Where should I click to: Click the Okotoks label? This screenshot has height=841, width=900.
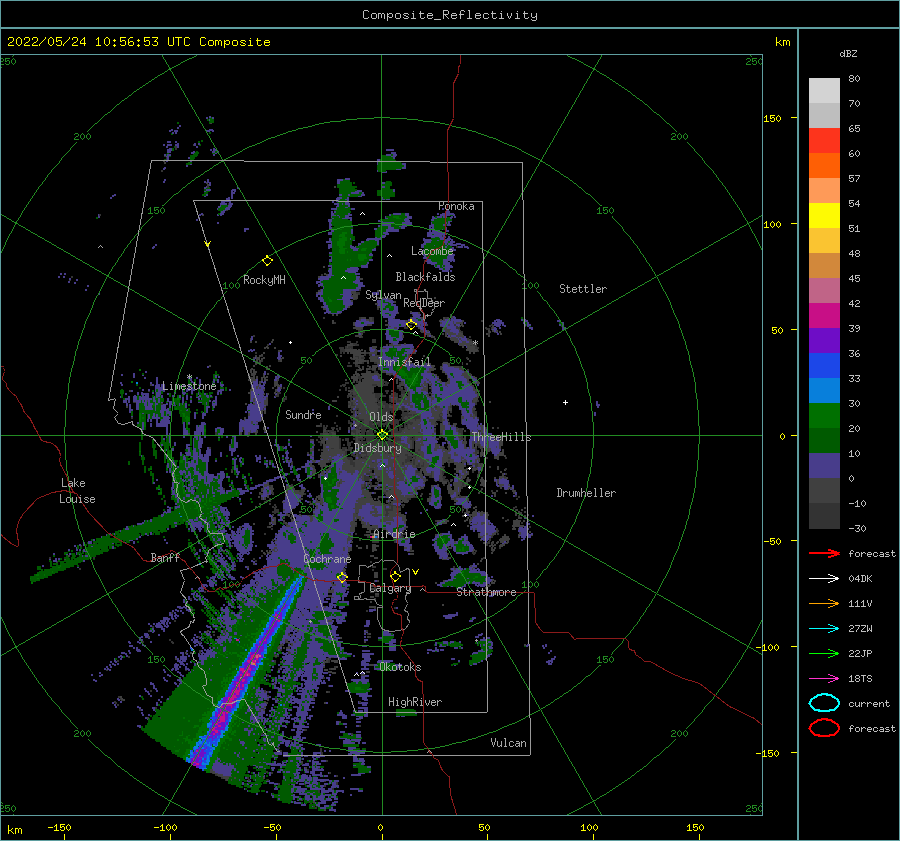pos(400,667)
